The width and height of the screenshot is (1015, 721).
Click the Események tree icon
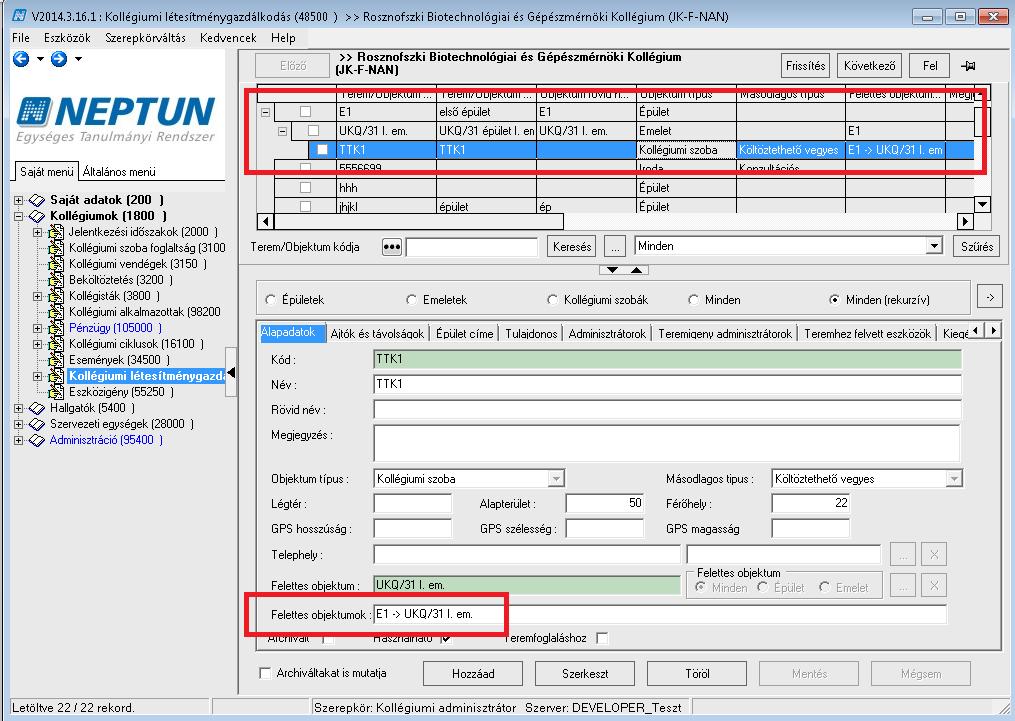(56, 359)
